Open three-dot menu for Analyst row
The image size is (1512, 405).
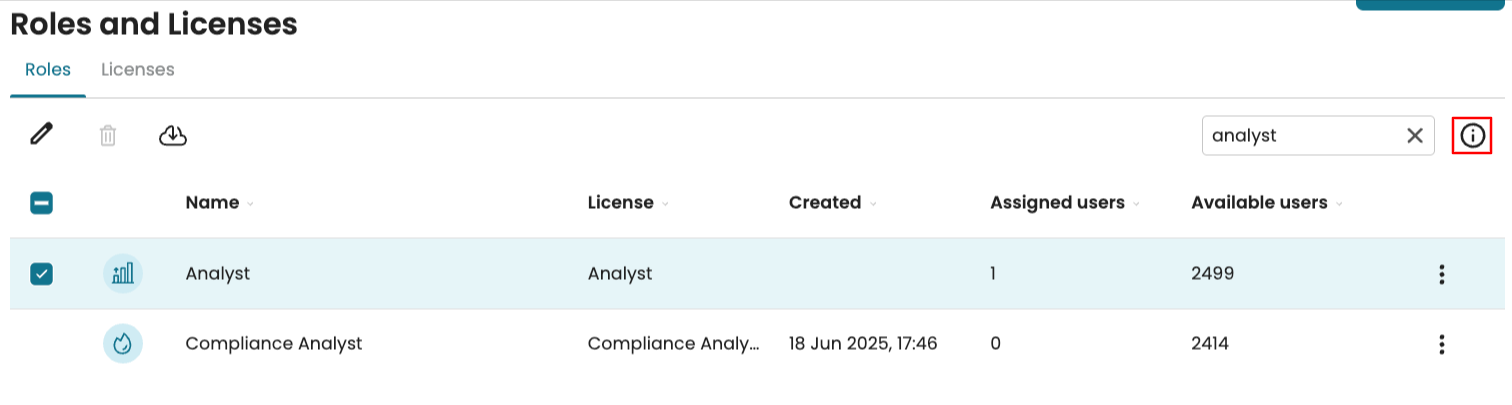coord(1441,274)
